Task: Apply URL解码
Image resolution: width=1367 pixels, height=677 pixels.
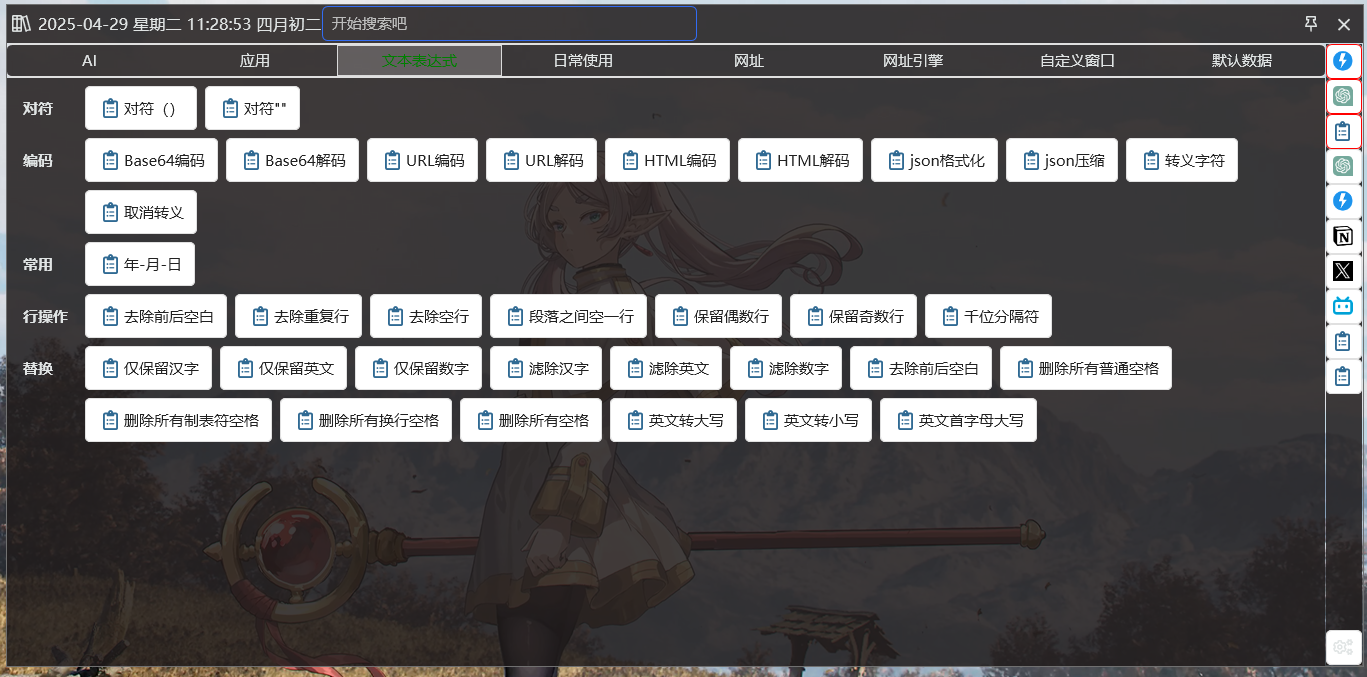Action: pyautogui.click(x=542, y=160)
